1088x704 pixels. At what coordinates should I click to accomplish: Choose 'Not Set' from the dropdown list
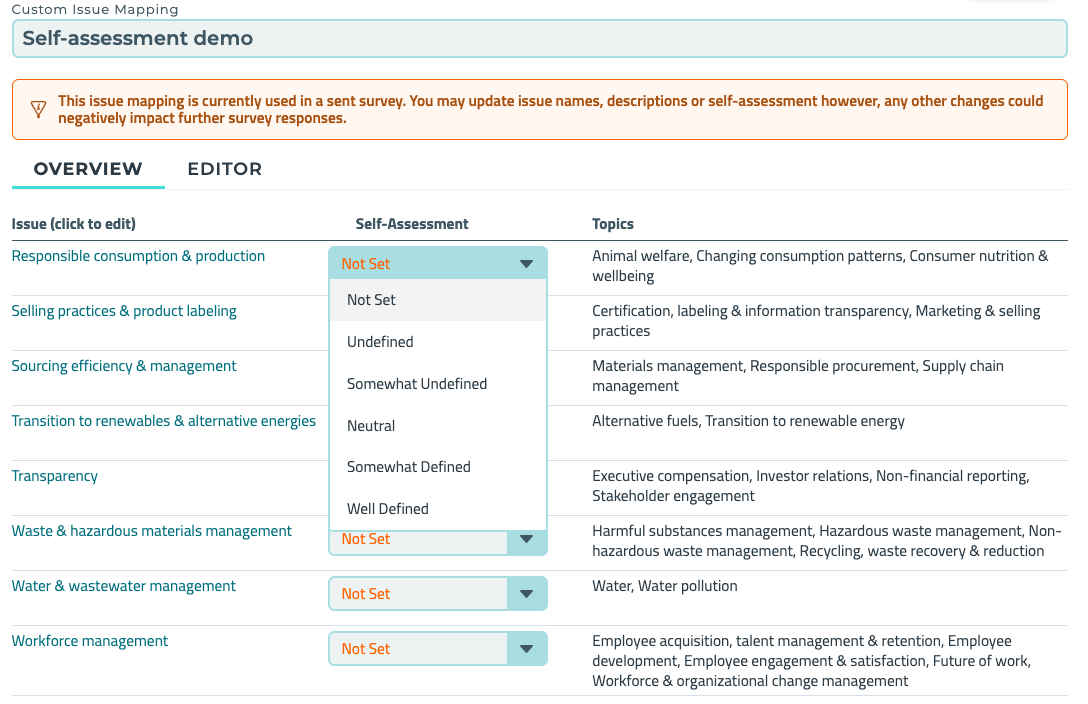372,300
